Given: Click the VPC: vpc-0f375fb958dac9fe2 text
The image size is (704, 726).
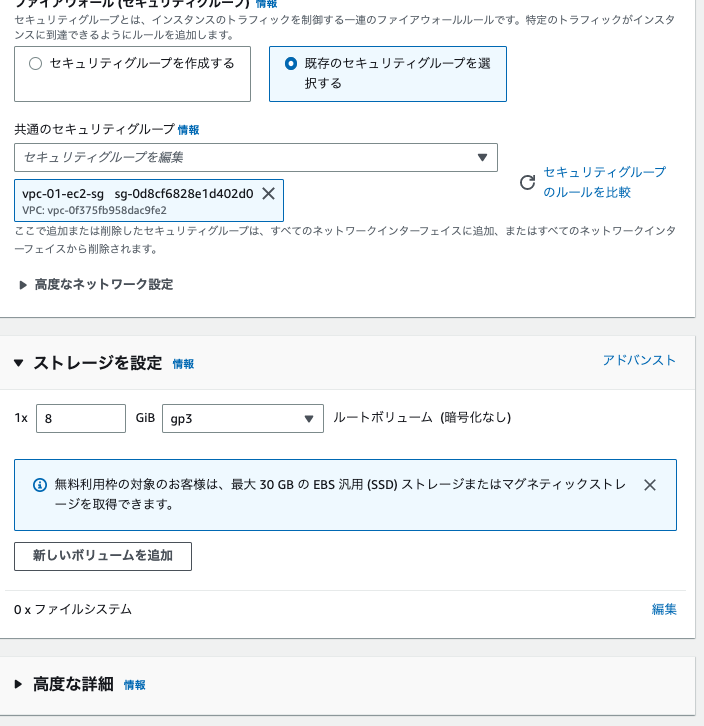Looking at the screenshot, I should (94, 210).
